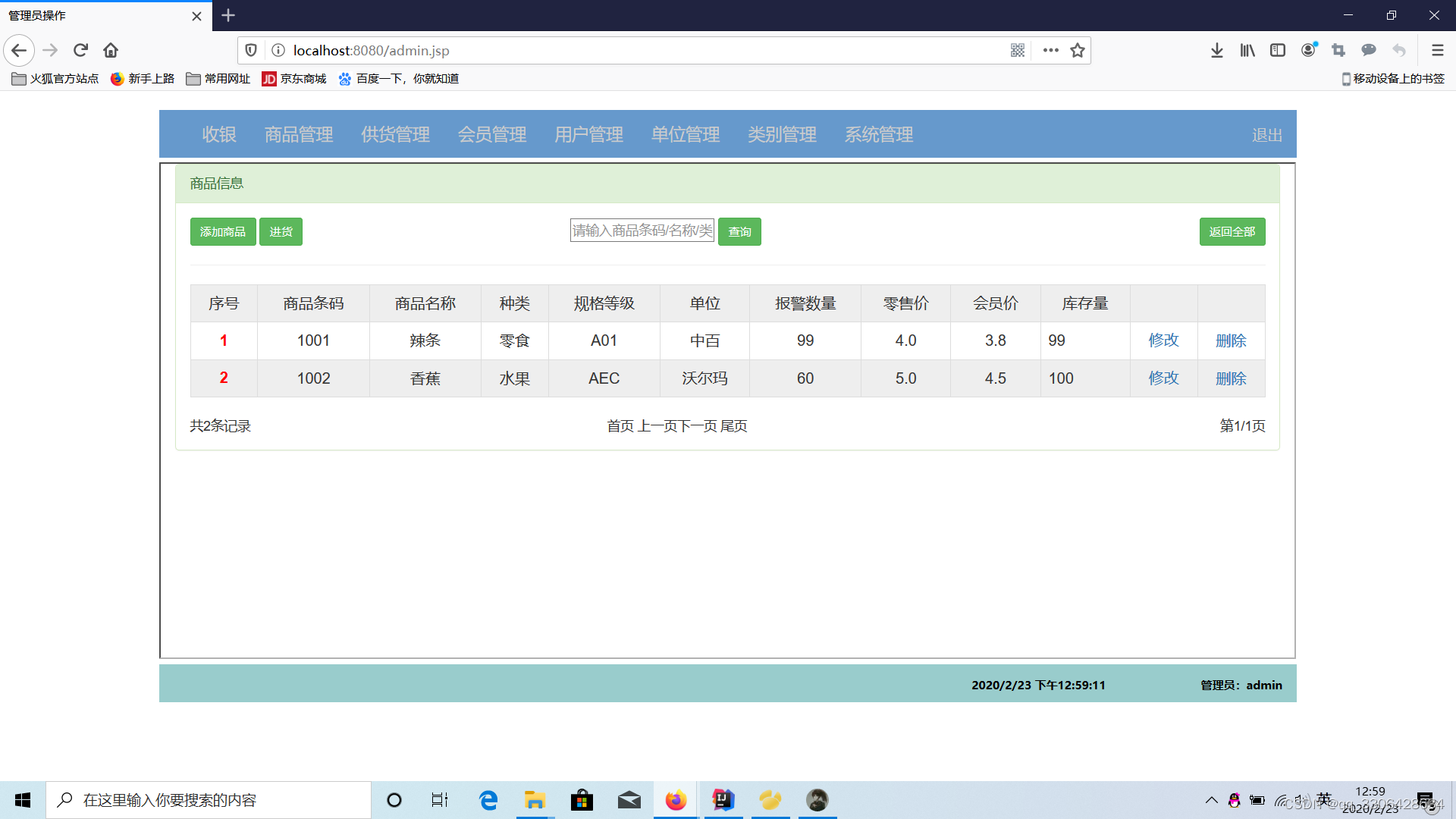Image resolution: width=1456 pixels, height=819 pixels.
Task: Select the 沃尔玛 unit cell
Action: pyautogui.click(x=704, y=378)
